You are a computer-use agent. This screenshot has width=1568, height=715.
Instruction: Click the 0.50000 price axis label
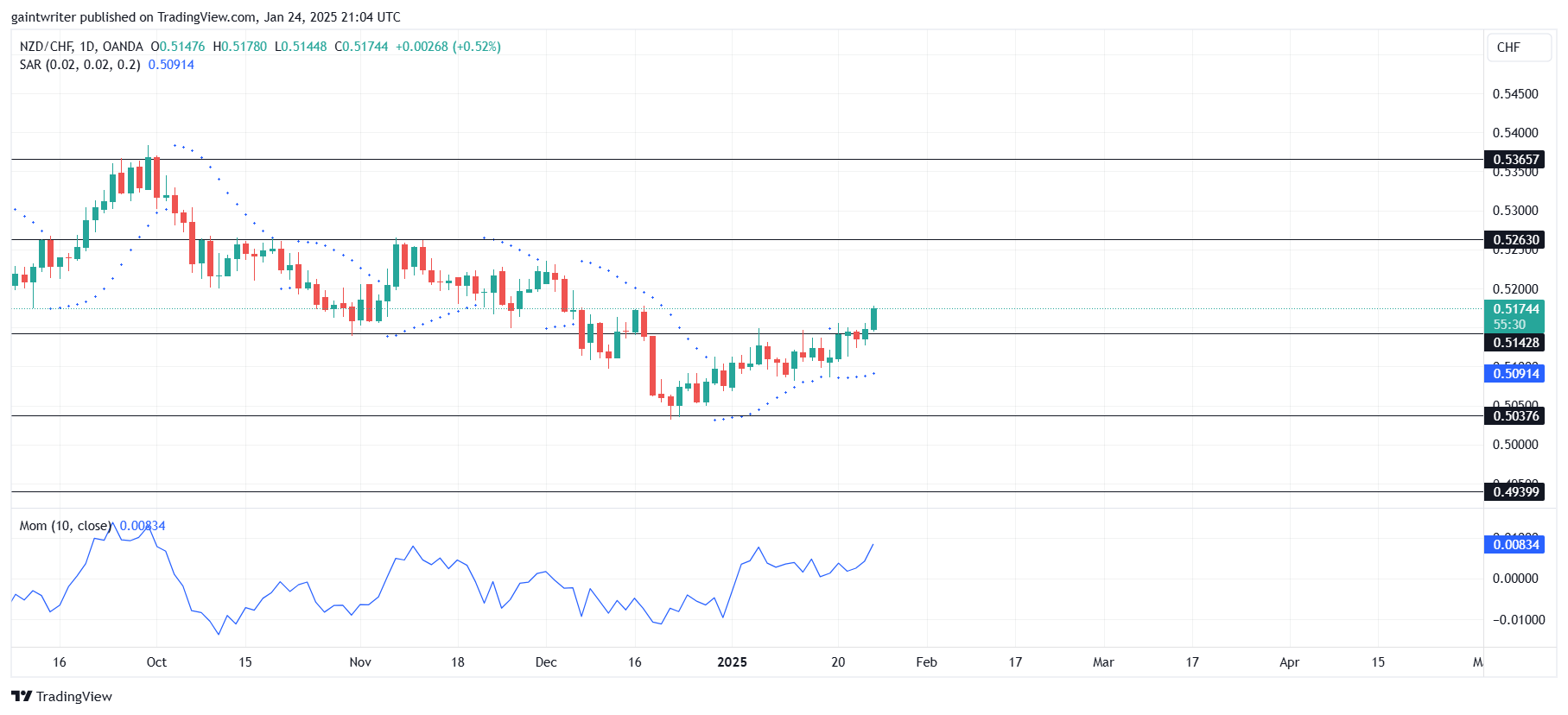tap(1515, 444)
